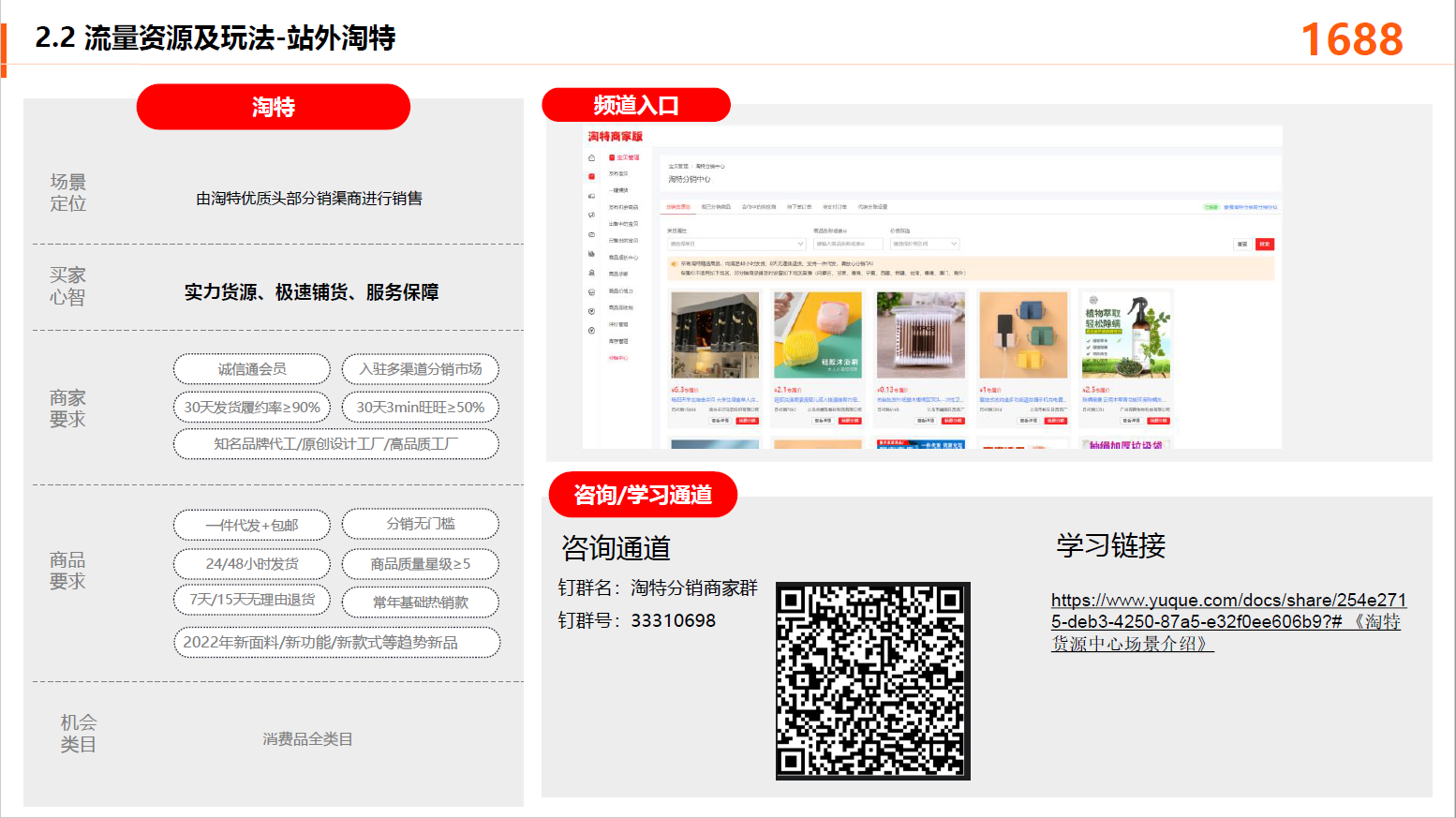Click view-details button on ¥1 product
Image resolution: width=1456 pixels, height=818 pixels.
1029,421
